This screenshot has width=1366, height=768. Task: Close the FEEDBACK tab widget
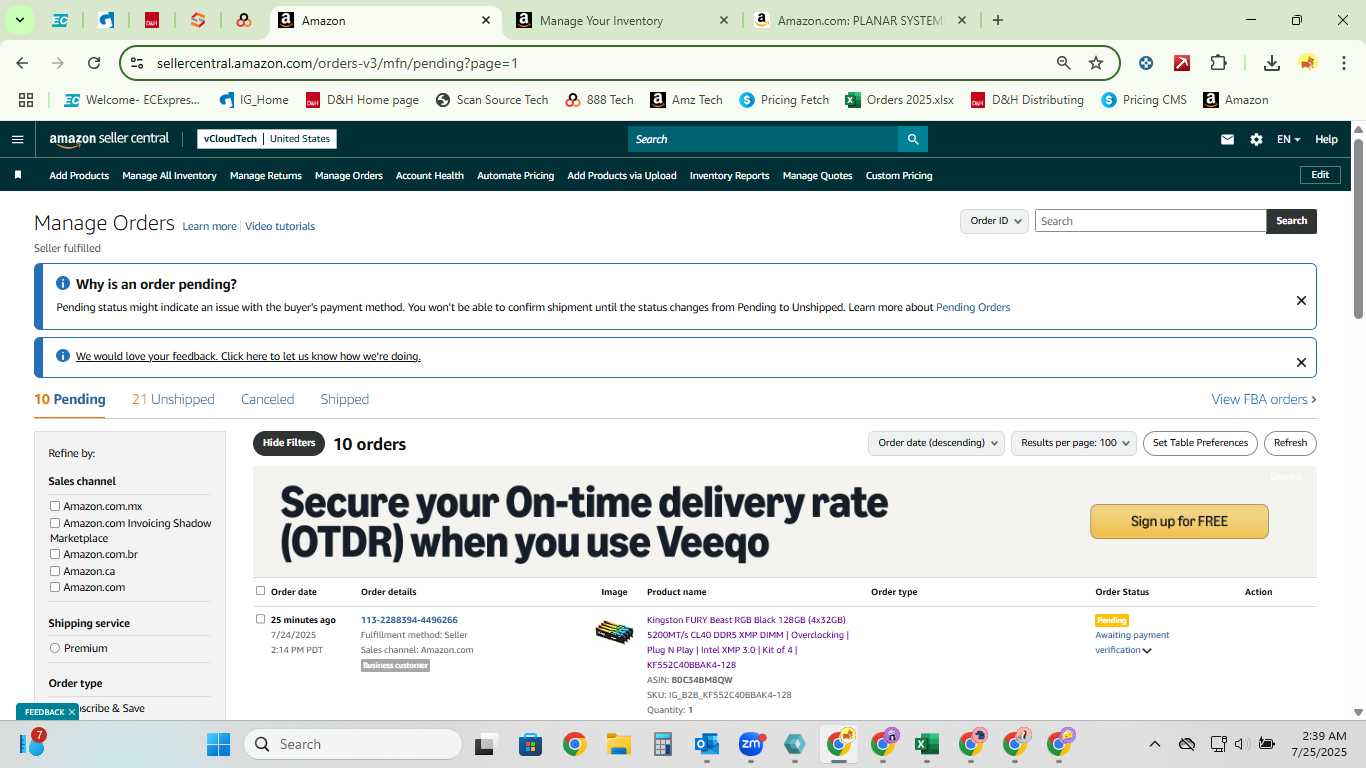(72, 712)
